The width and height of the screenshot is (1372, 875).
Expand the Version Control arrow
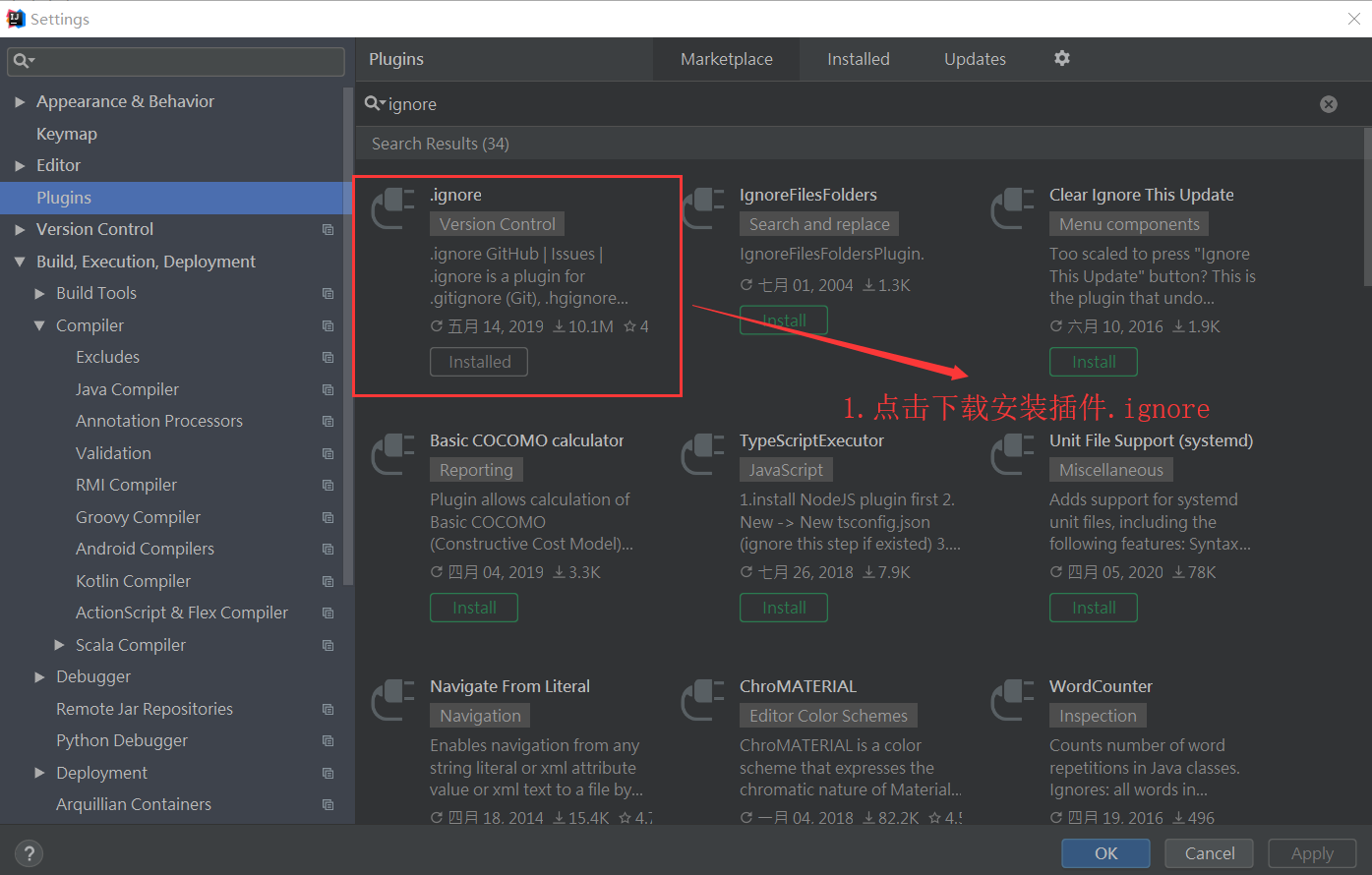[20, 229]
